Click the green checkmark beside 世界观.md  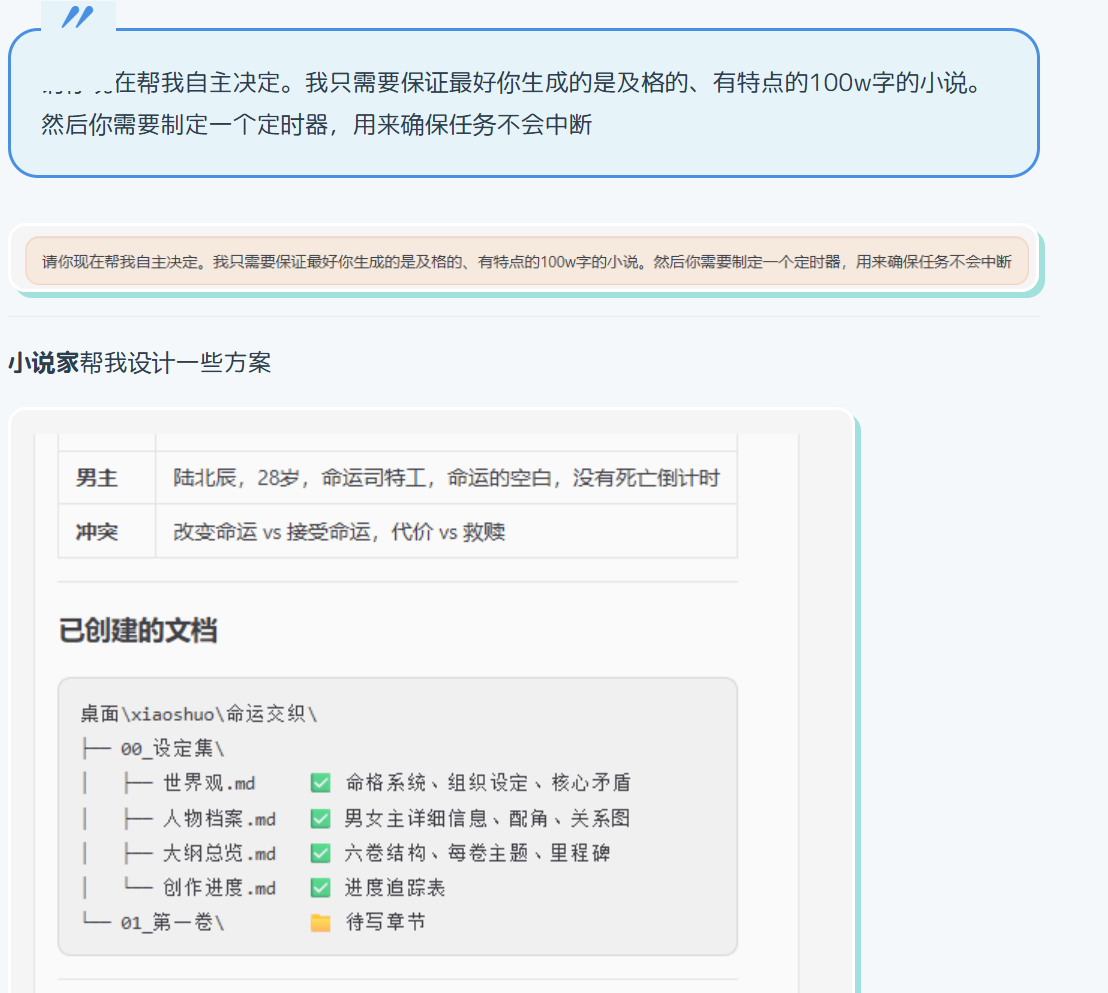320,783
